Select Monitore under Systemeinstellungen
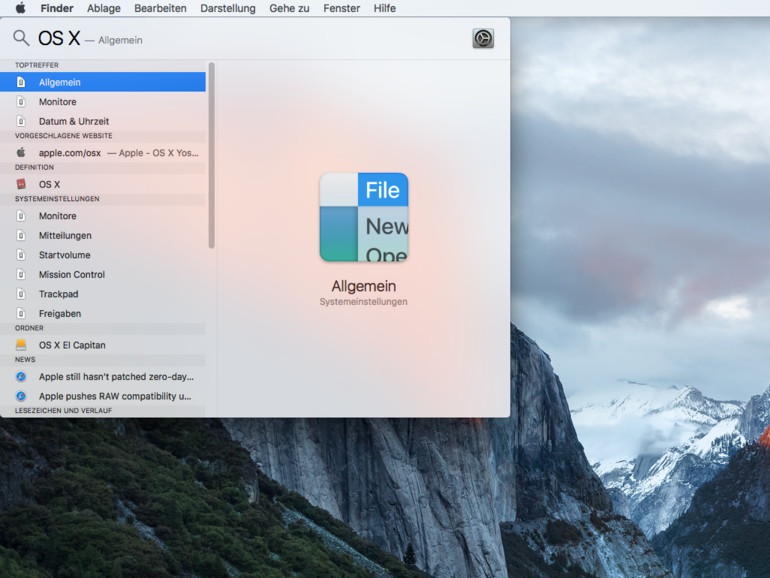Image resolution: width=770 pixels, height=578 pixels. 103,216
